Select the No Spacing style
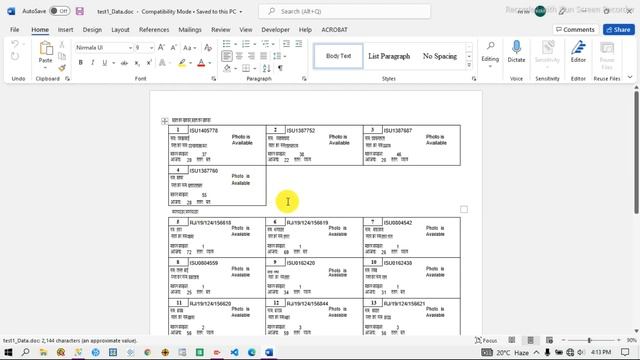This screenshot has height=360, width=640. point(440,56)
